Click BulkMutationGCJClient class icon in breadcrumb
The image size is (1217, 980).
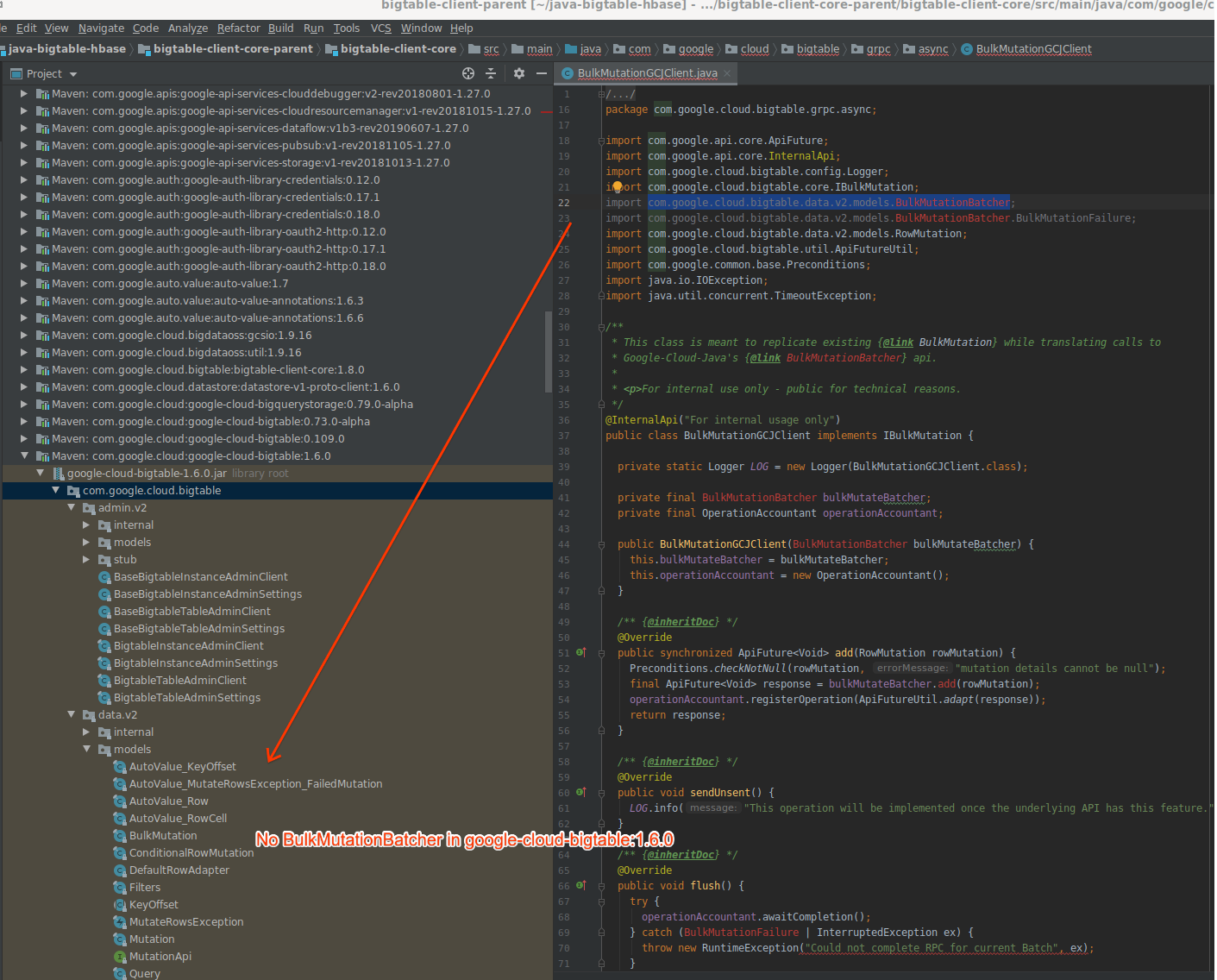pyautogui.click(x=967, y=49)
